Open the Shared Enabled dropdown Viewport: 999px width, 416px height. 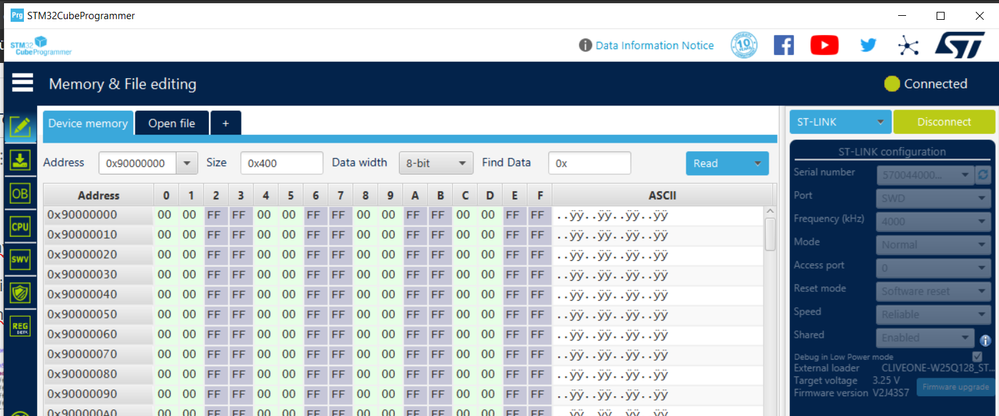pos(926,338)
